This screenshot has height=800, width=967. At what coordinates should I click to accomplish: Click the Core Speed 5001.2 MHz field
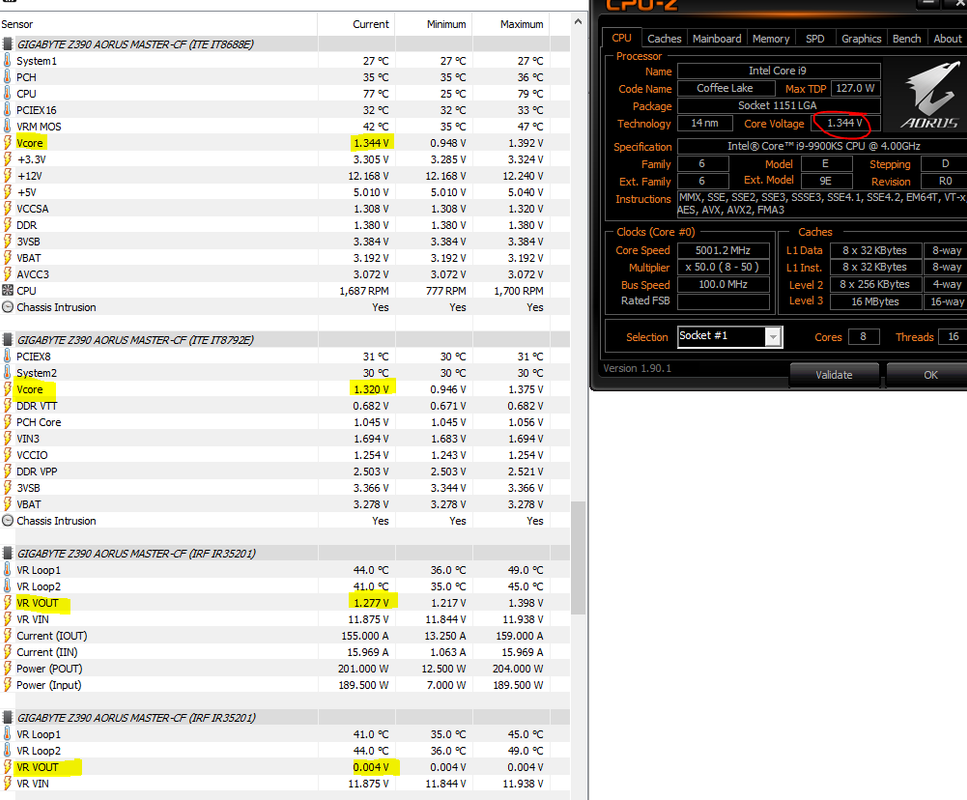click(723, 250)
